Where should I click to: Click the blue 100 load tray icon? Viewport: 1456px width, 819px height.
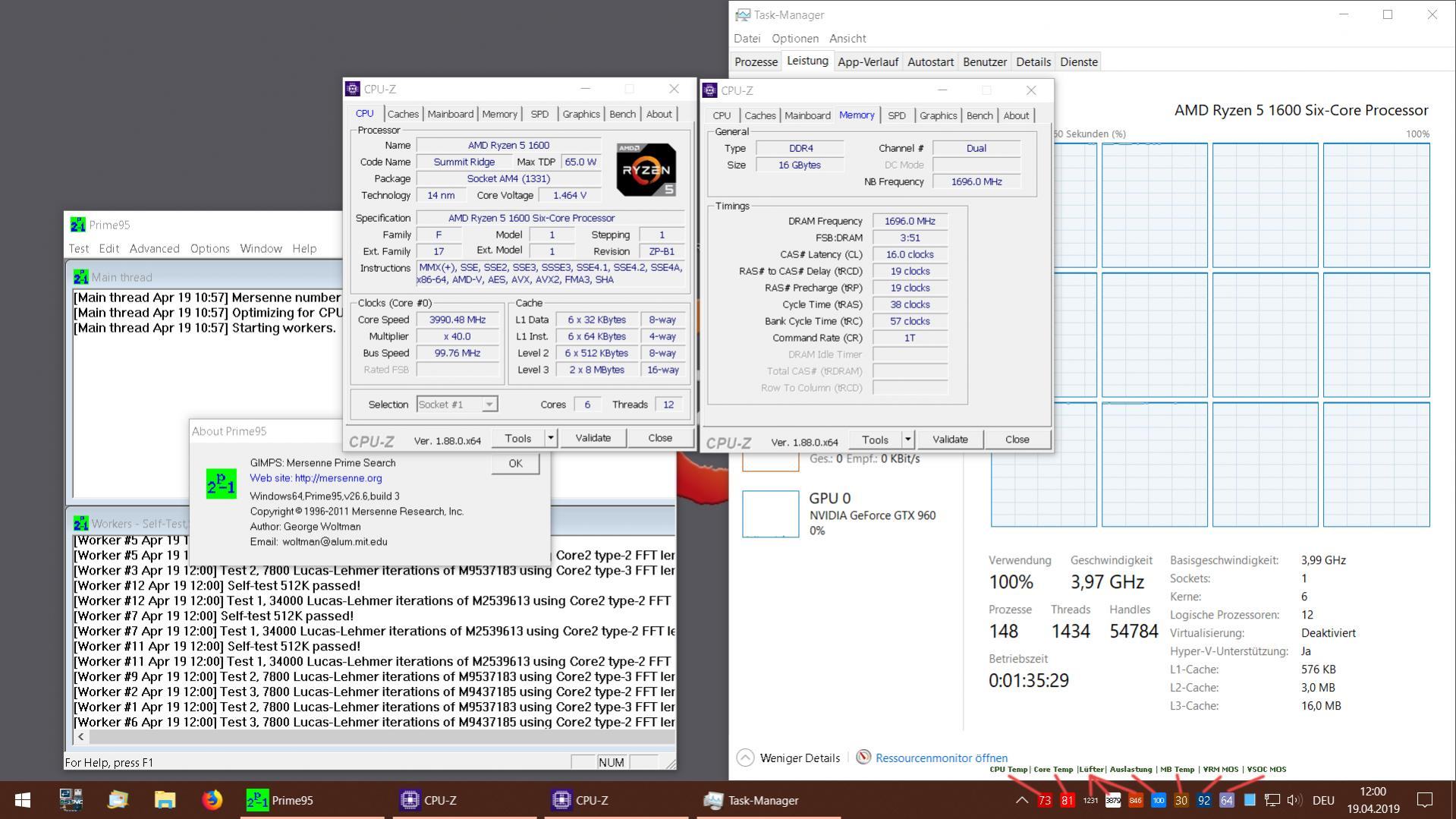point(1159,800)
